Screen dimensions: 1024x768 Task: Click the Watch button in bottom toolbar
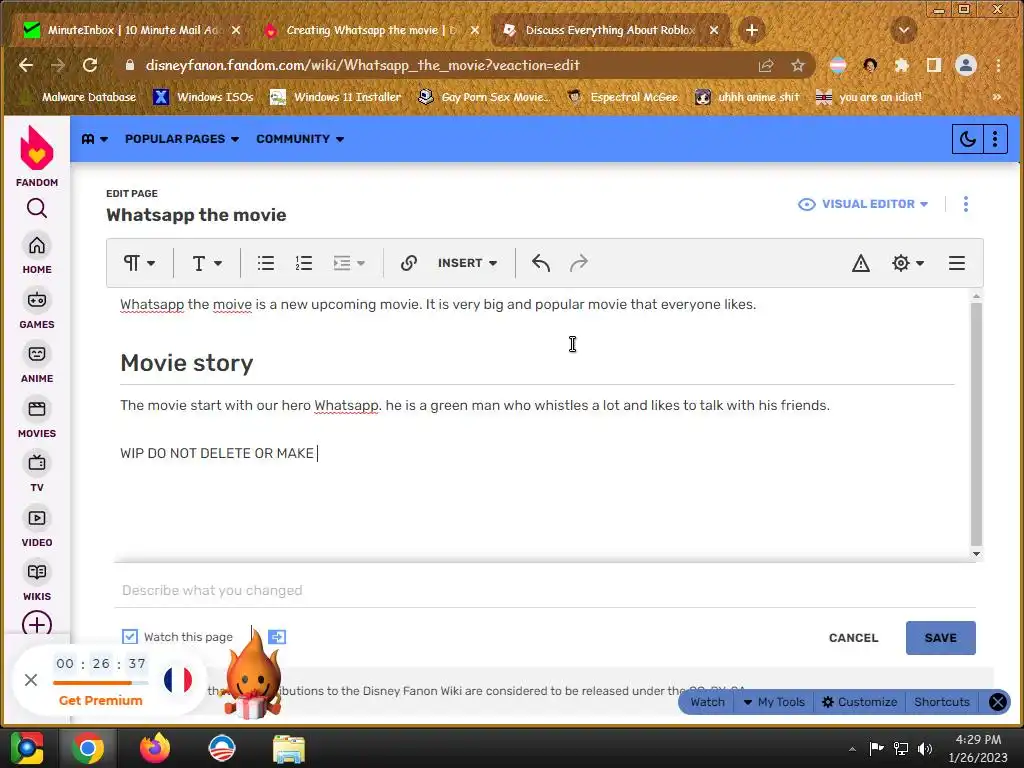tap(707, 702)
